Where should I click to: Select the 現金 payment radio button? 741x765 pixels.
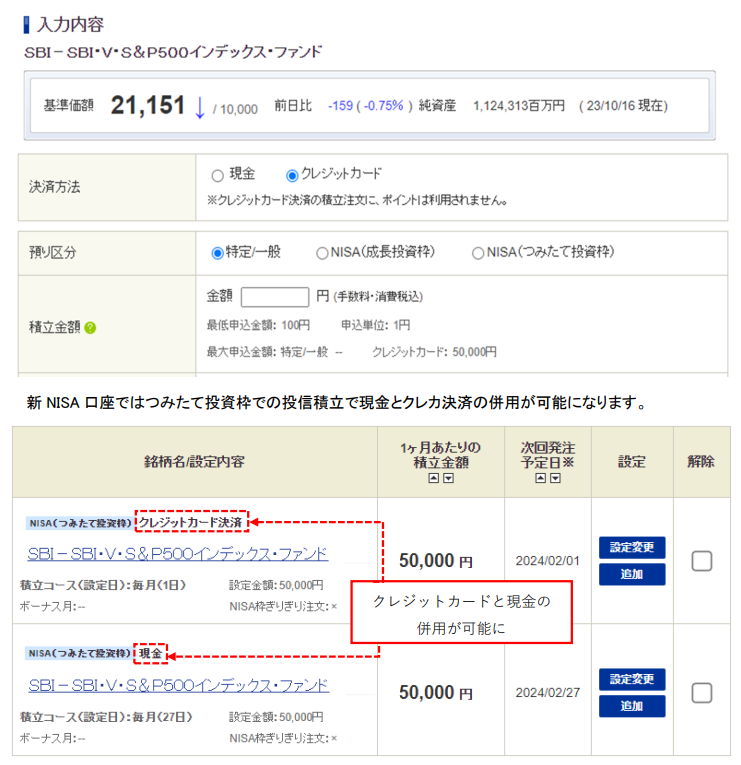(218, 175)
